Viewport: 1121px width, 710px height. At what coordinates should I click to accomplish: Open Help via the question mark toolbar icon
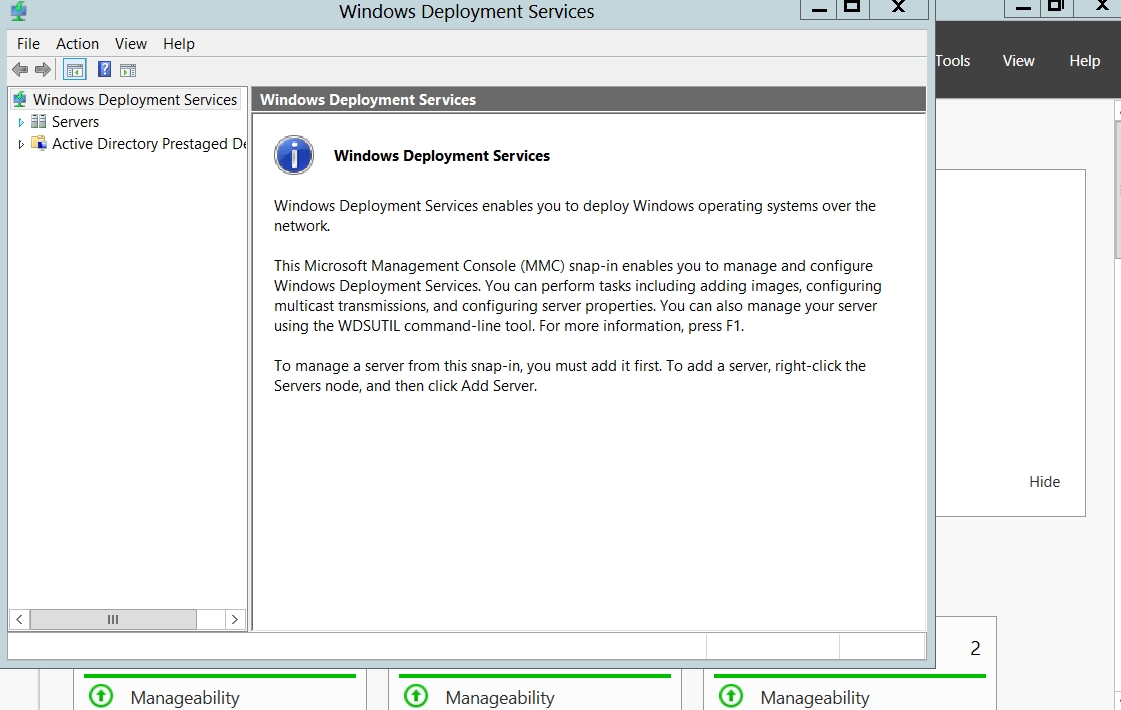(x=104, y=69)
